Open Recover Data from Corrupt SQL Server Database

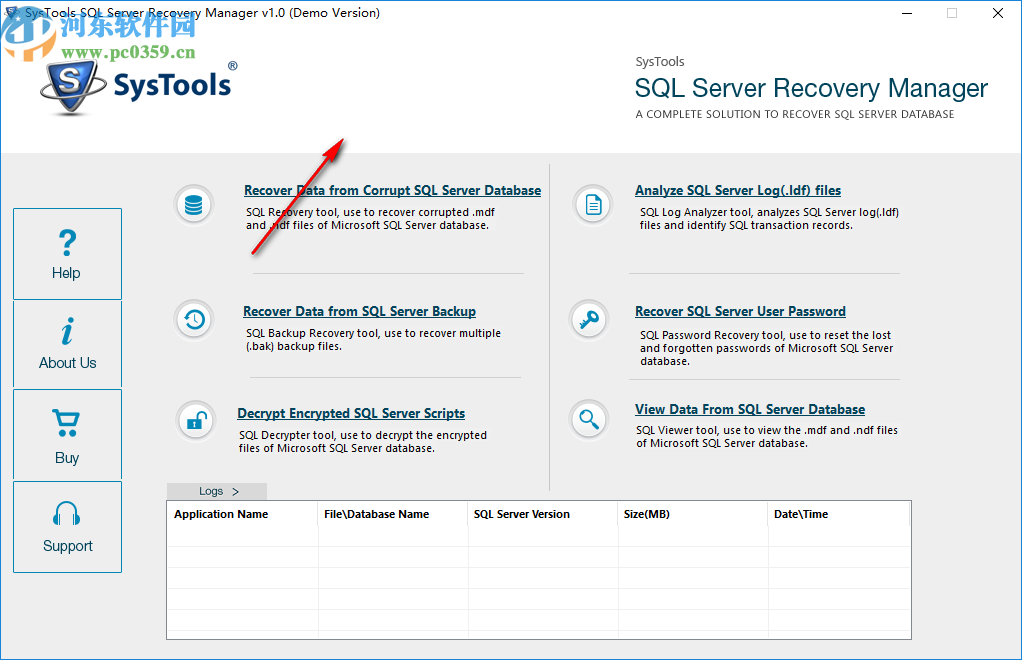pyautogui.click(x=392, y=189)
